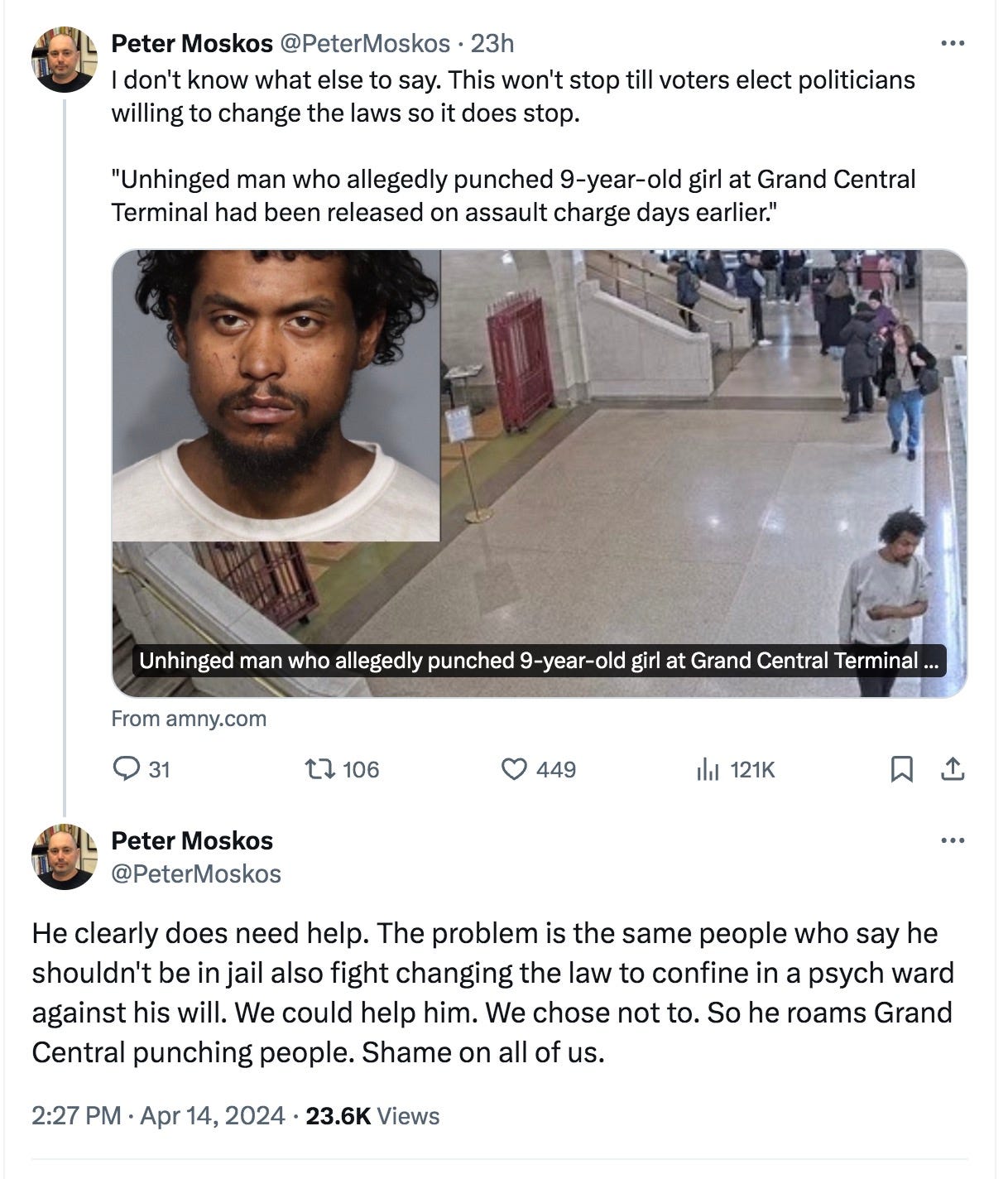
Task: Open Peter Moskos name on second tweet
Action: click(192, 840)
